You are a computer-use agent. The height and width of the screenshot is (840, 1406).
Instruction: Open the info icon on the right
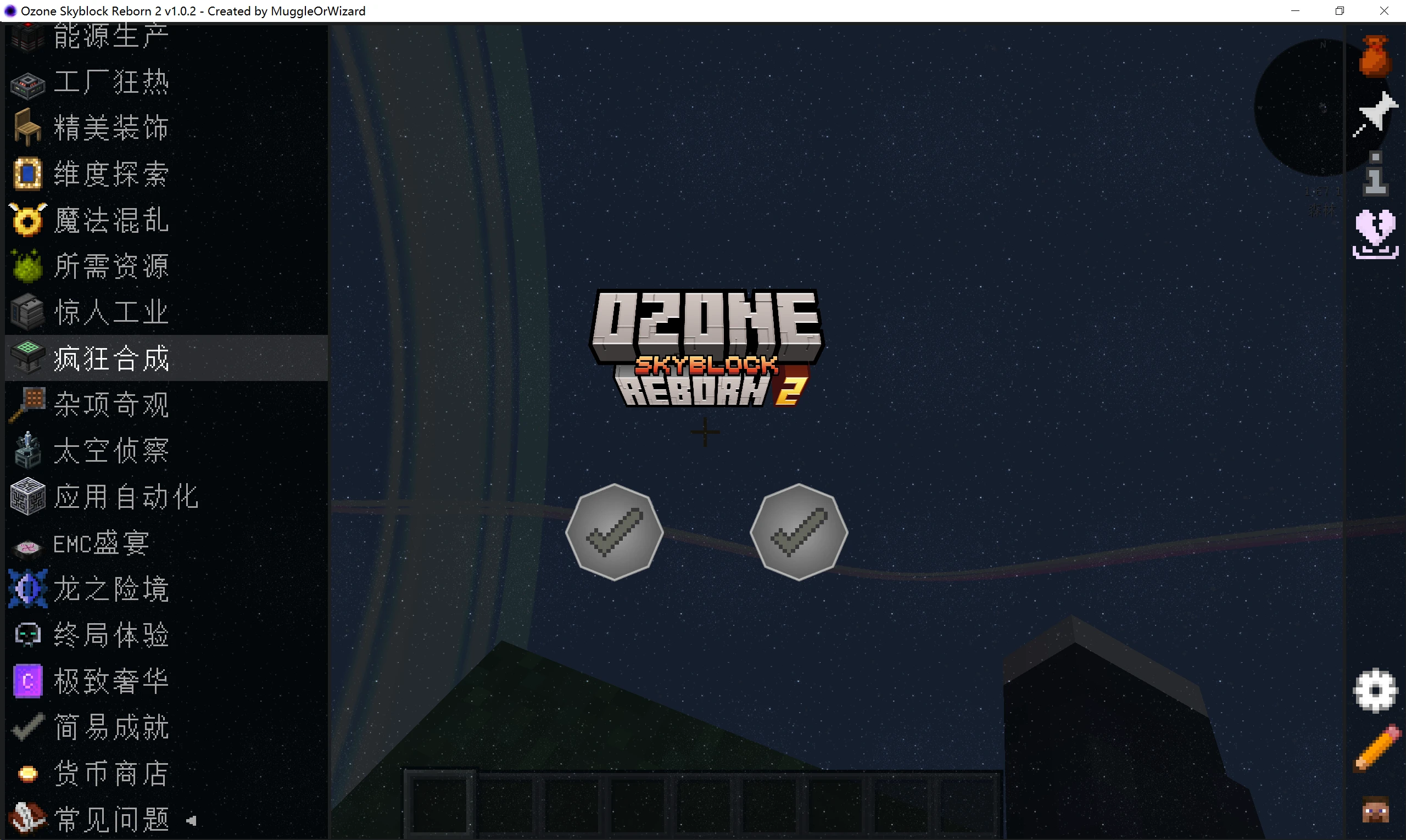pyautogui.click(x=1375, y=173)
